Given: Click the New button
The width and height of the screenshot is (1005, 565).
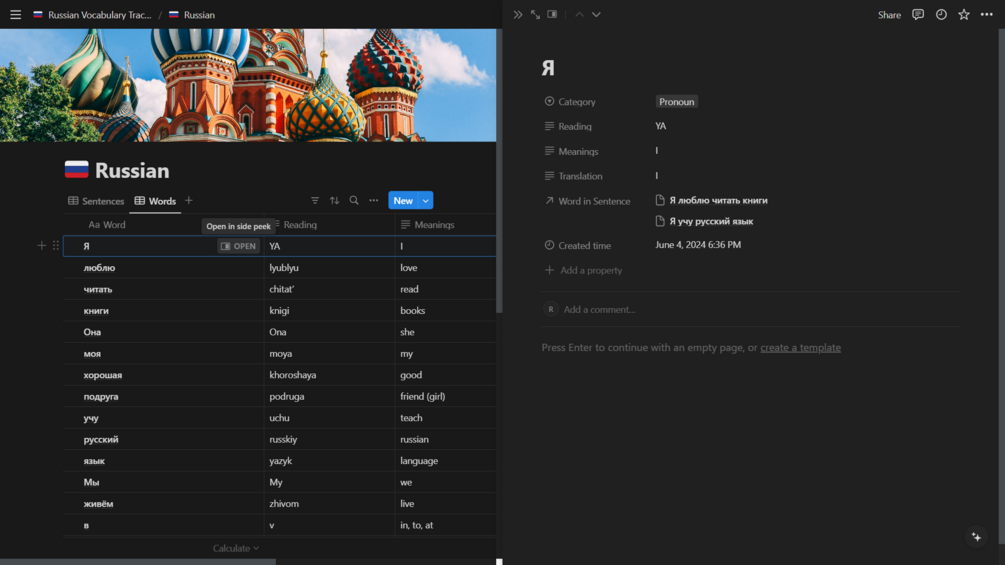Looking at the screenshot, I should [x=403, y=201].
